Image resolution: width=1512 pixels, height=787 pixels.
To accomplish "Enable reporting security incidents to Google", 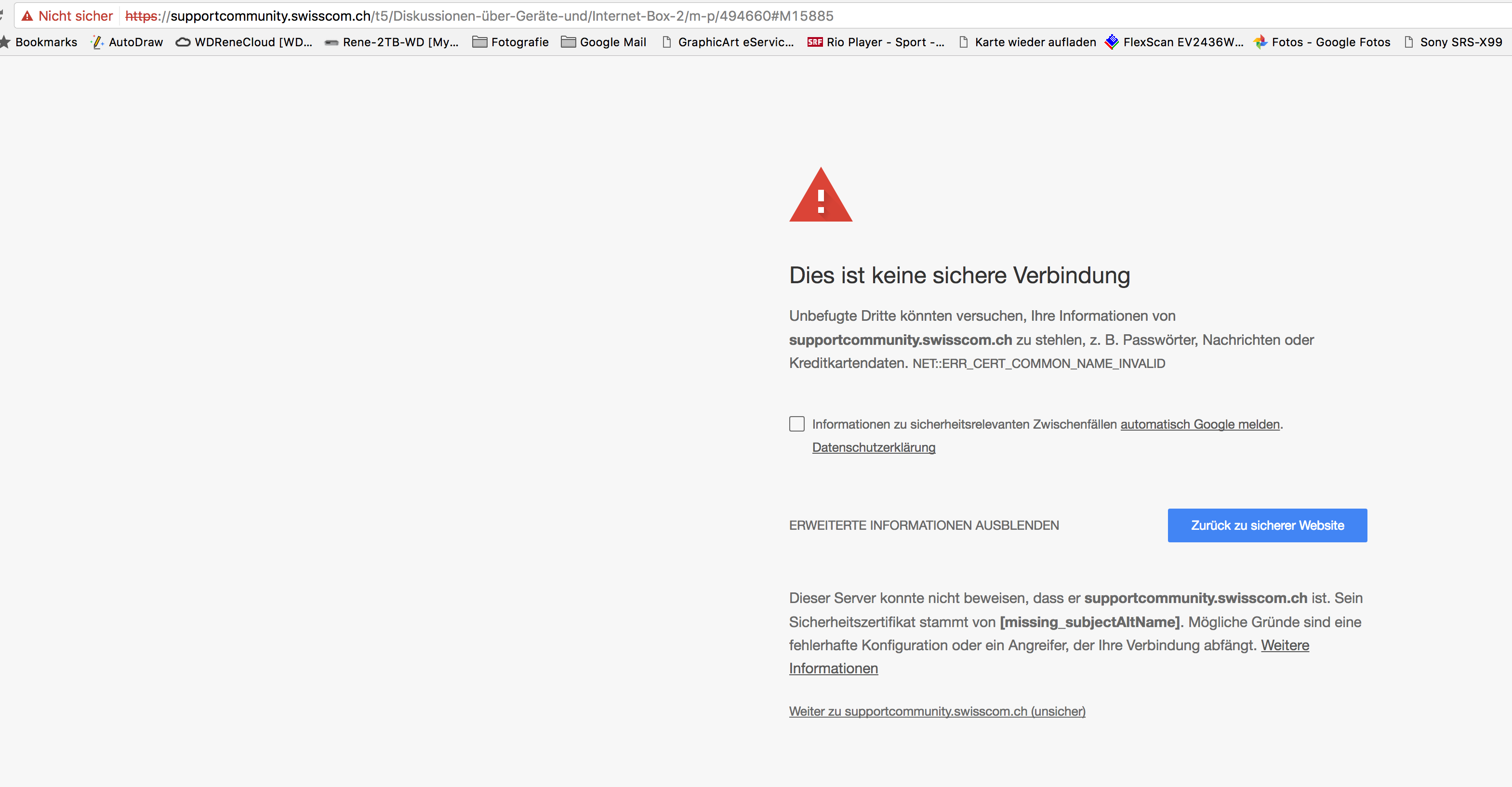I will (x=796, y=424).
